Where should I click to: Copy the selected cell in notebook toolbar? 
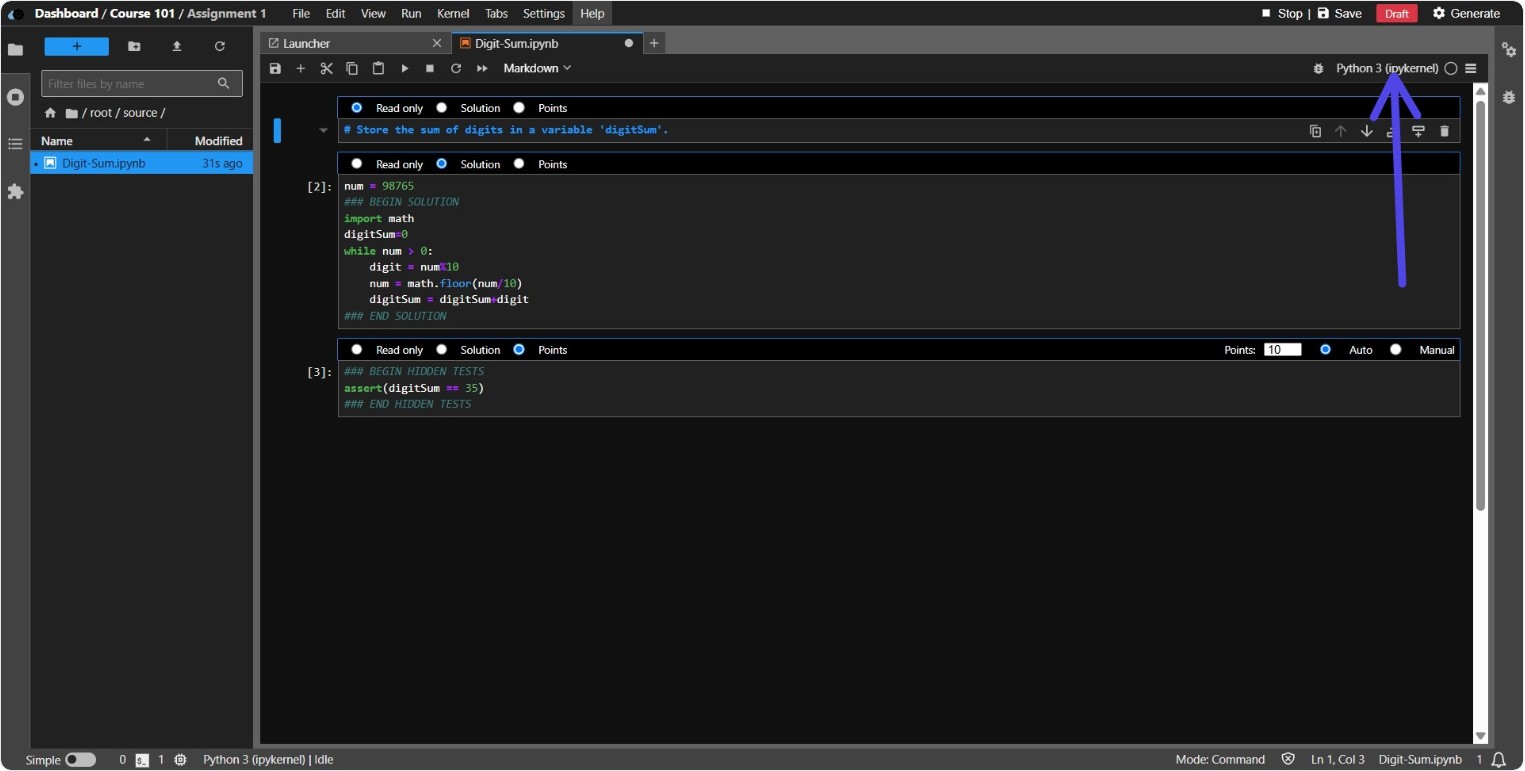pos(352,68)
